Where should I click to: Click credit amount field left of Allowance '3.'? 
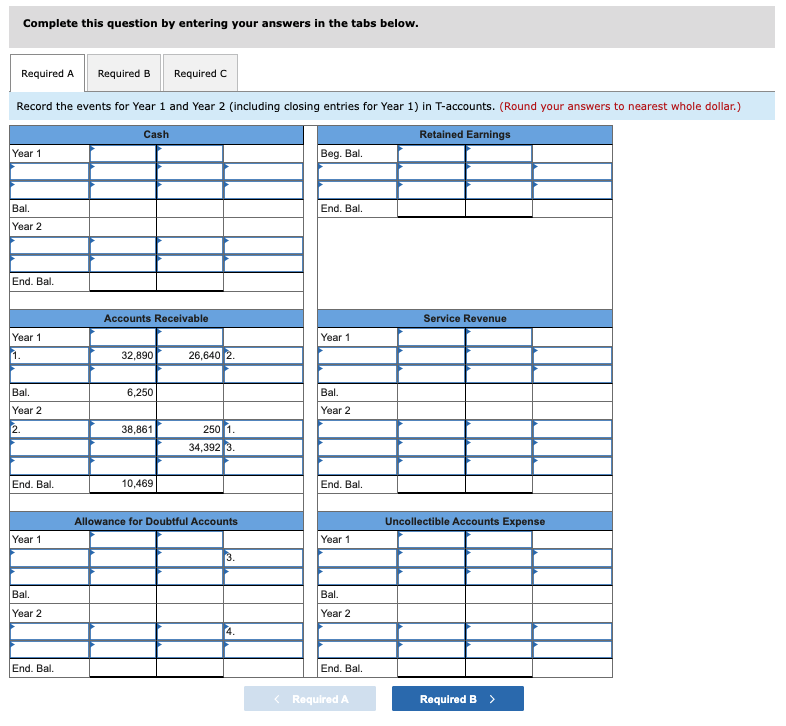[x=189, y=558]
